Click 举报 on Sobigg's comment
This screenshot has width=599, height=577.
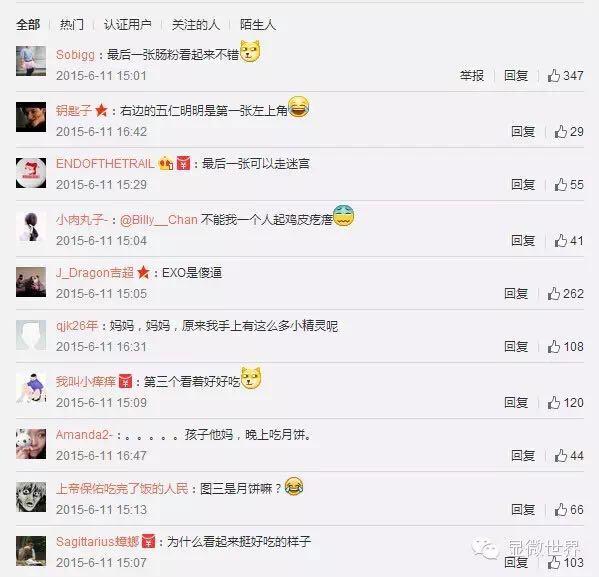coord(472,76)
